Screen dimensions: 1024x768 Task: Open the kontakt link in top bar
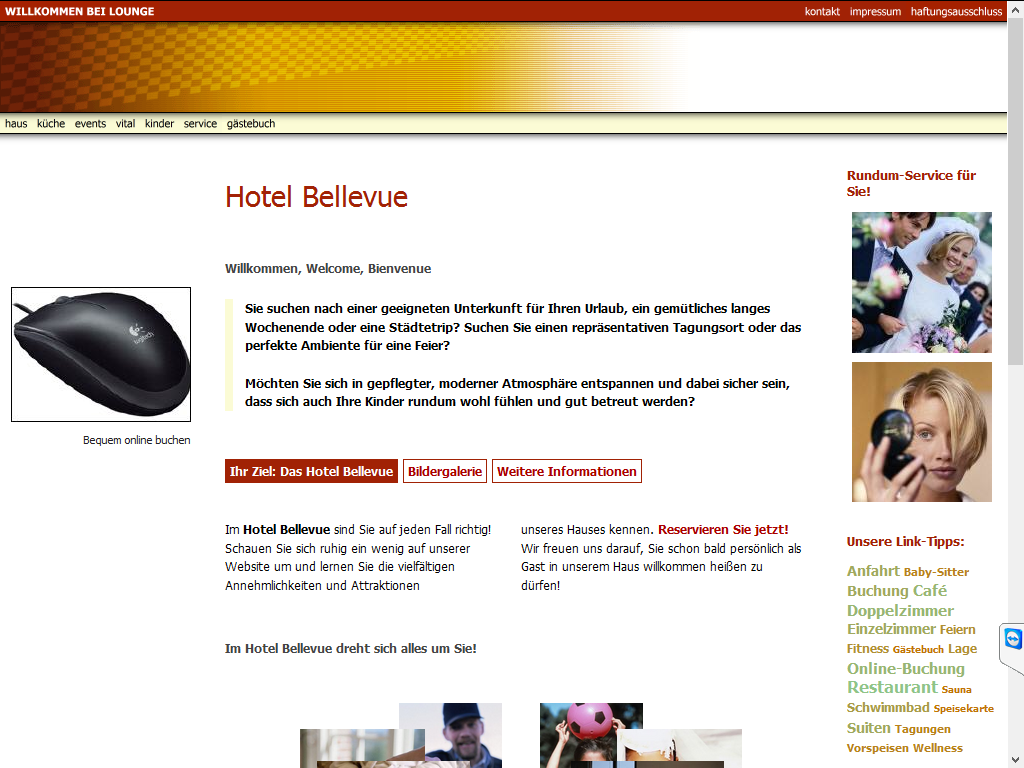click(822, 11)
